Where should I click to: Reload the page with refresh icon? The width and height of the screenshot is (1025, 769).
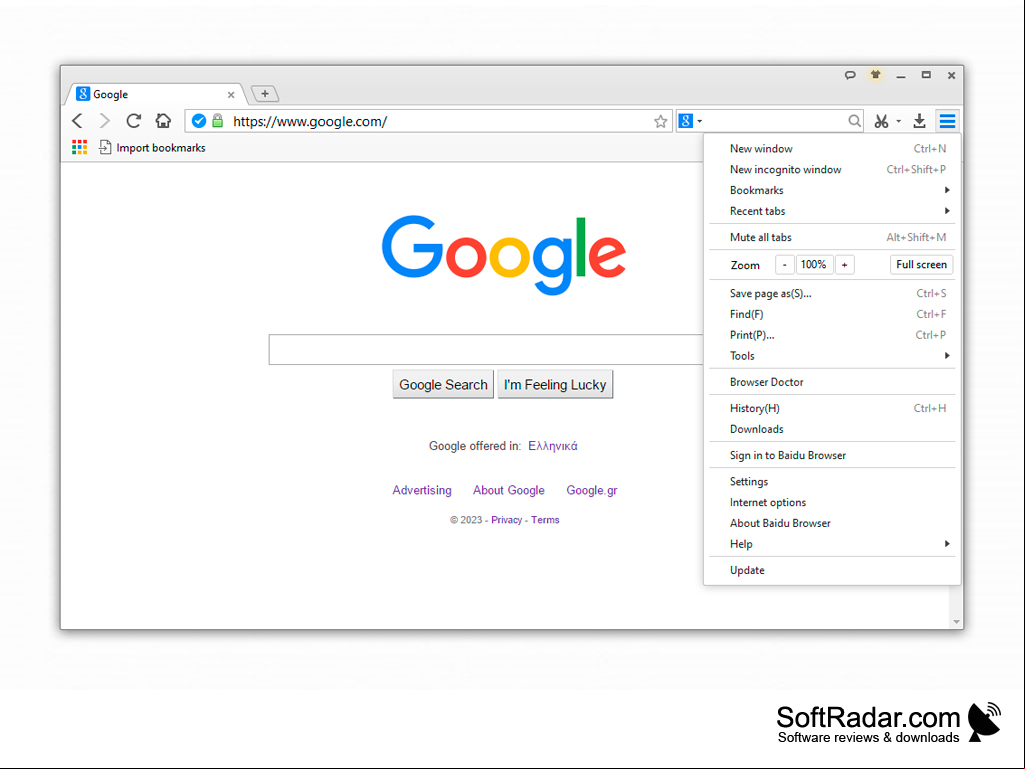pos(133,121)
